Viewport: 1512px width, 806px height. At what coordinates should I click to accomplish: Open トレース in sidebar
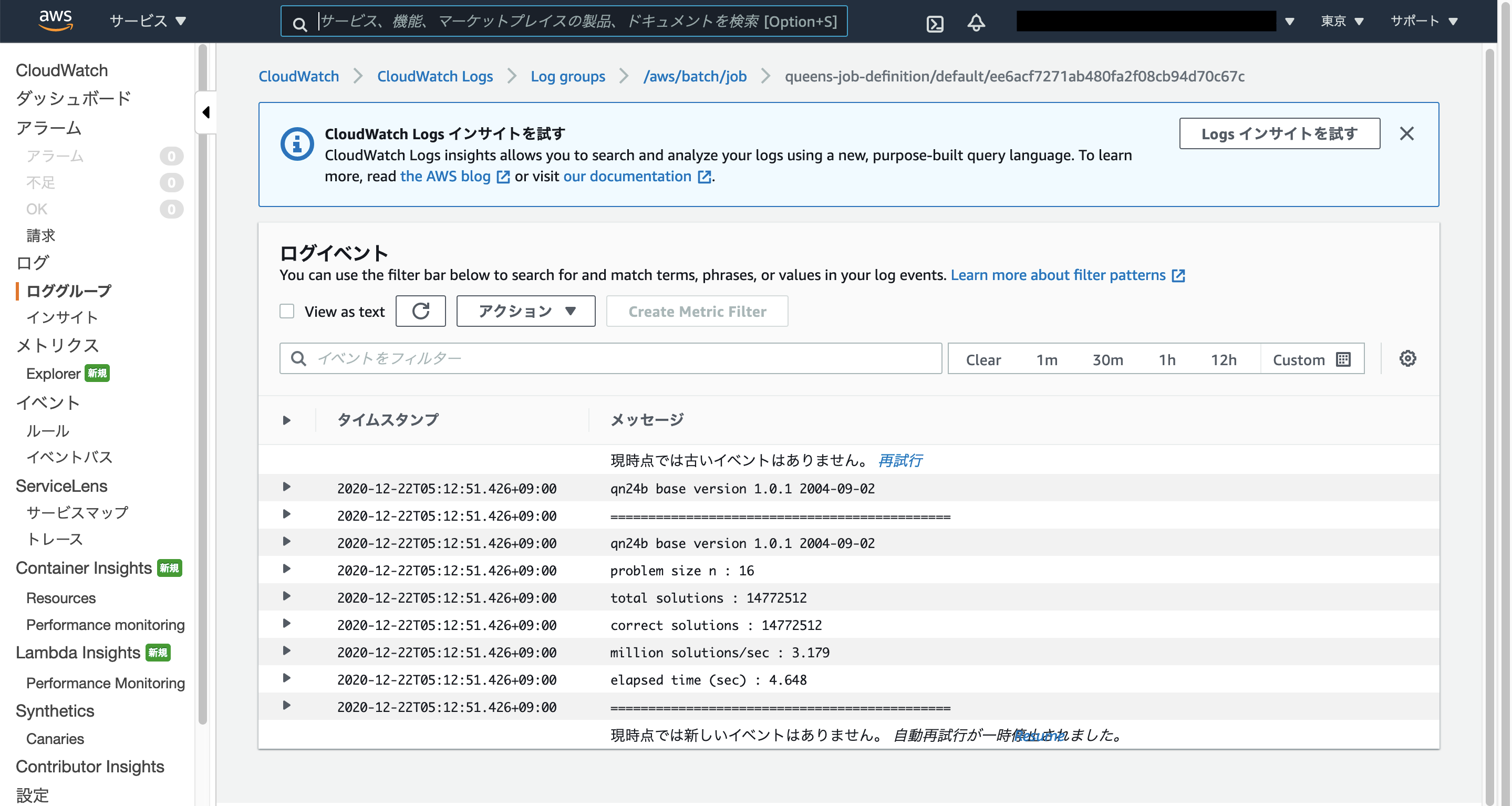(x=55, y=539)
